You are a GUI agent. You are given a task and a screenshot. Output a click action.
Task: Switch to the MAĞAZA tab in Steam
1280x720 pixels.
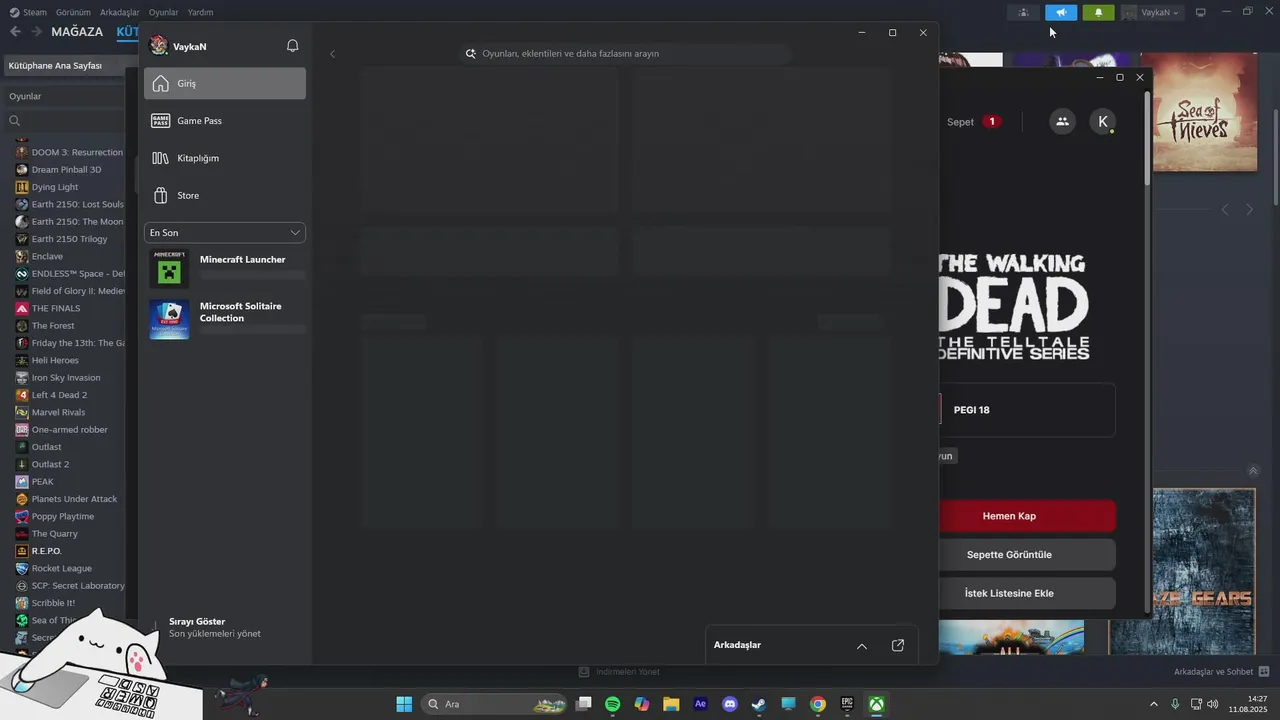[77, 32]
